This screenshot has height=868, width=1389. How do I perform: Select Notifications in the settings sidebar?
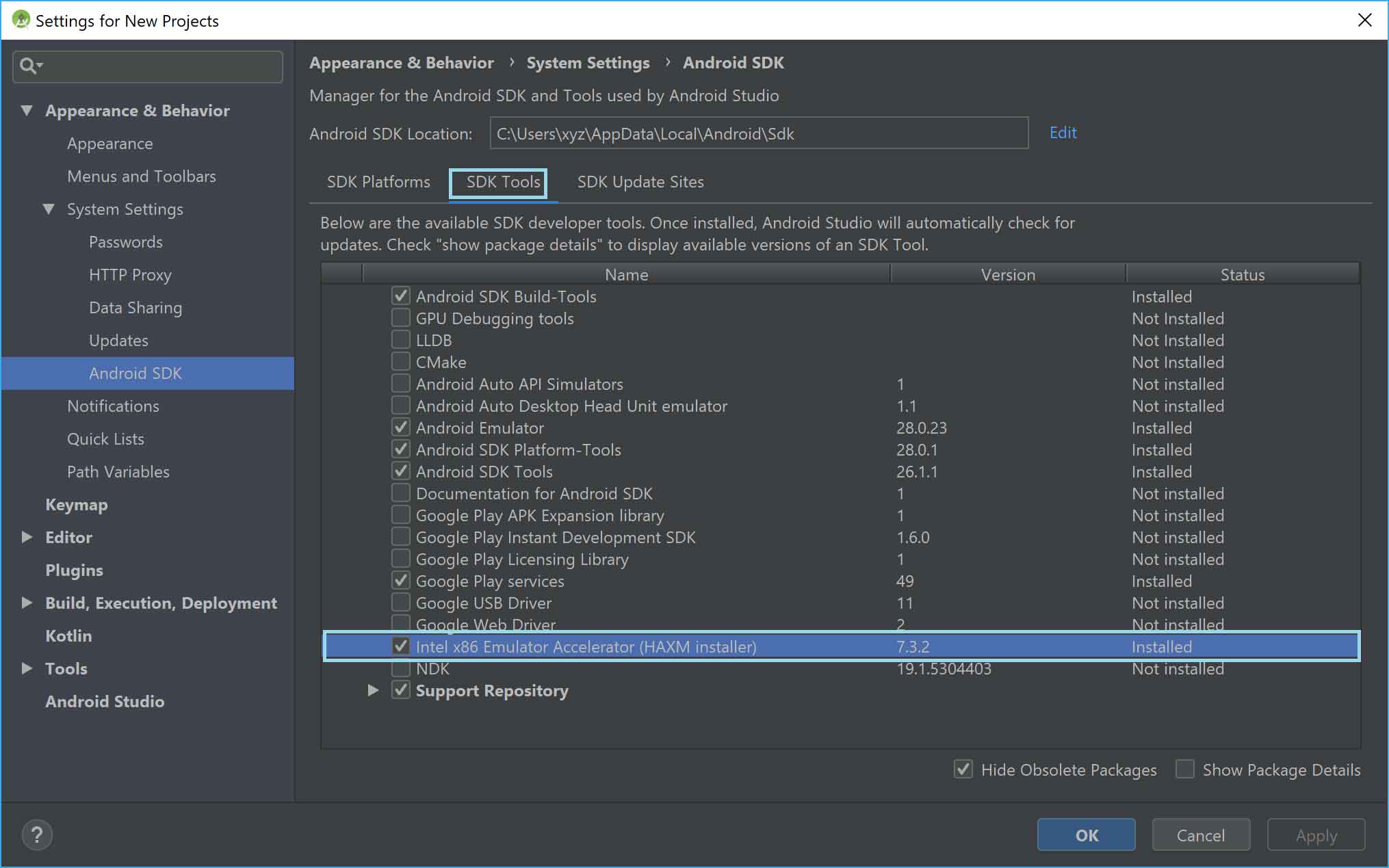tap(113, 406)
